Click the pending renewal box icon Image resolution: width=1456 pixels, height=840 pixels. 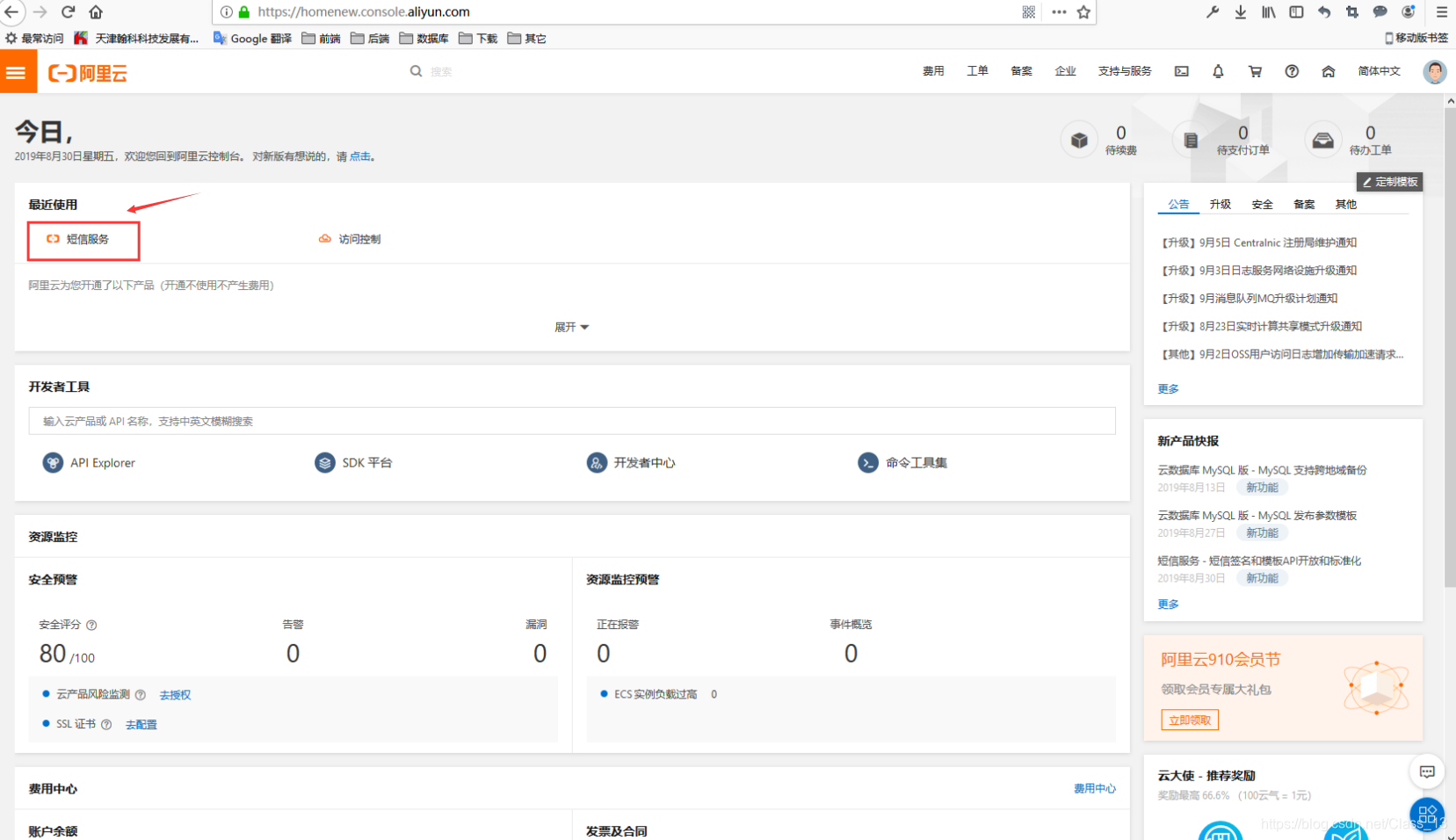click(1079, 140)
